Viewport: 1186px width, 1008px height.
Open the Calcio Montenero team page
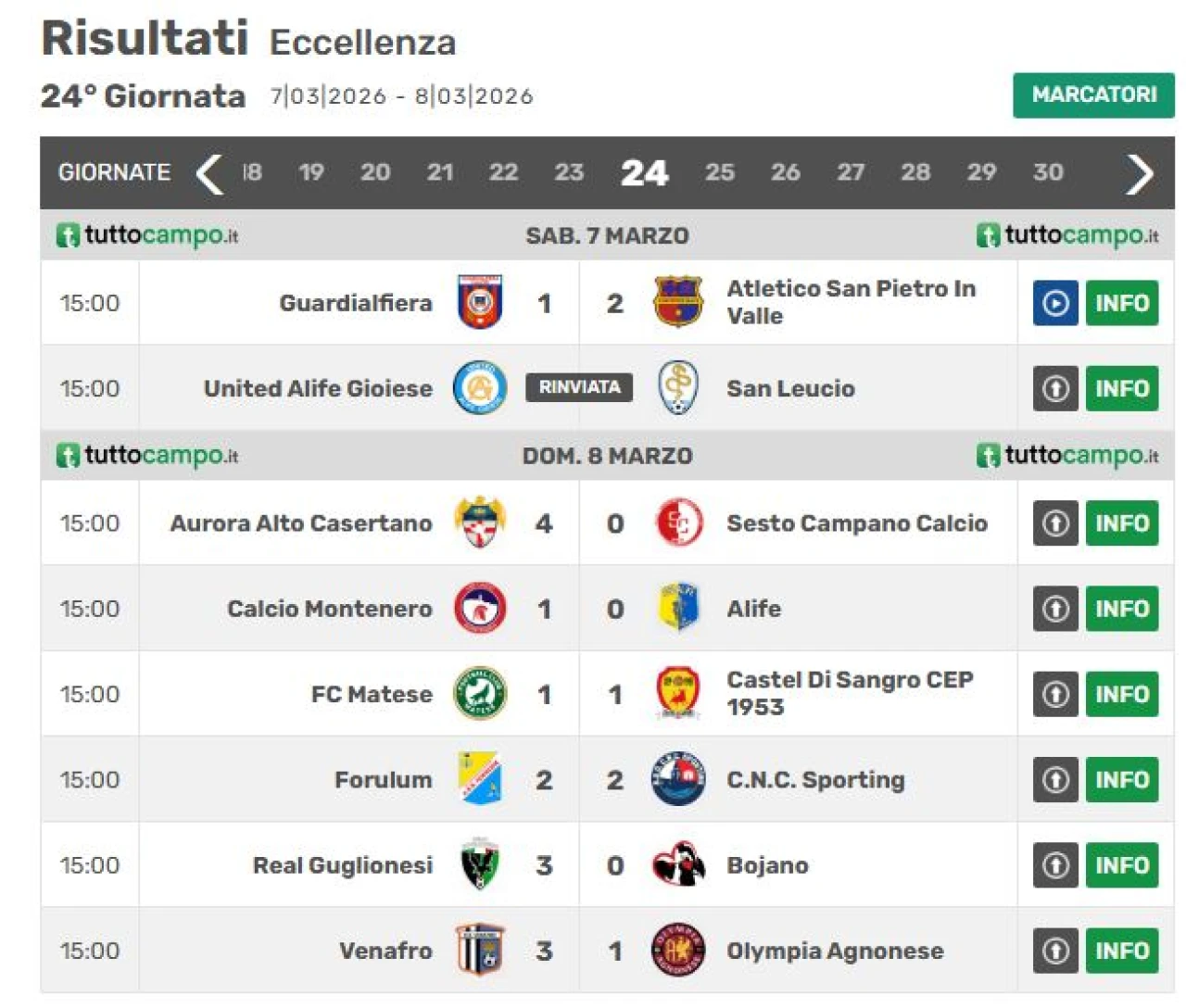330,609
